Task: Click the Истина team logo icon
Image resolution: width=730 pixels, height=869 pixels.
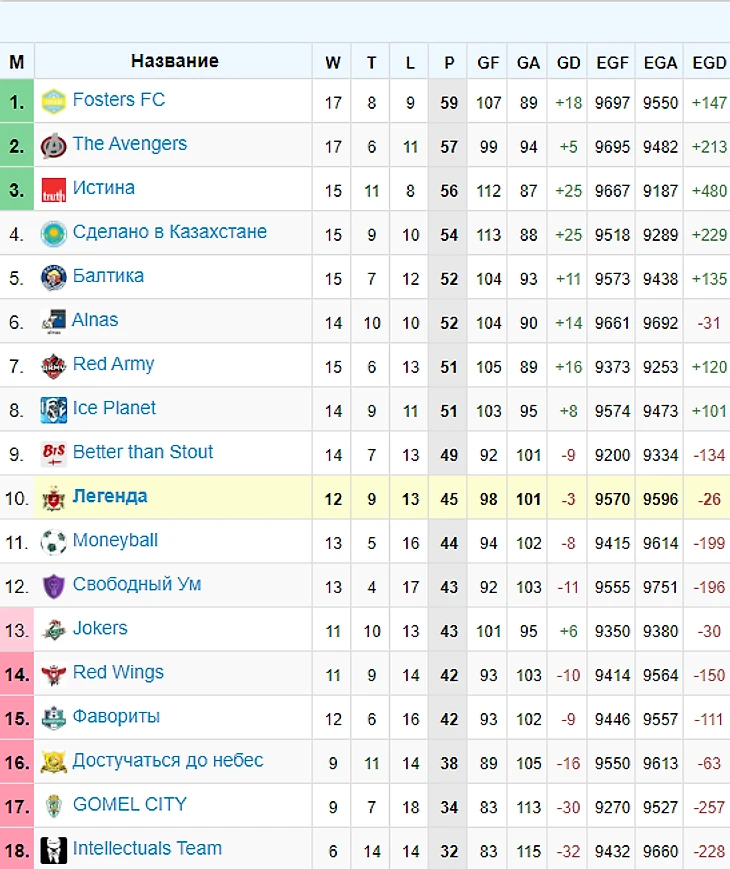Action: click(53, 189)
